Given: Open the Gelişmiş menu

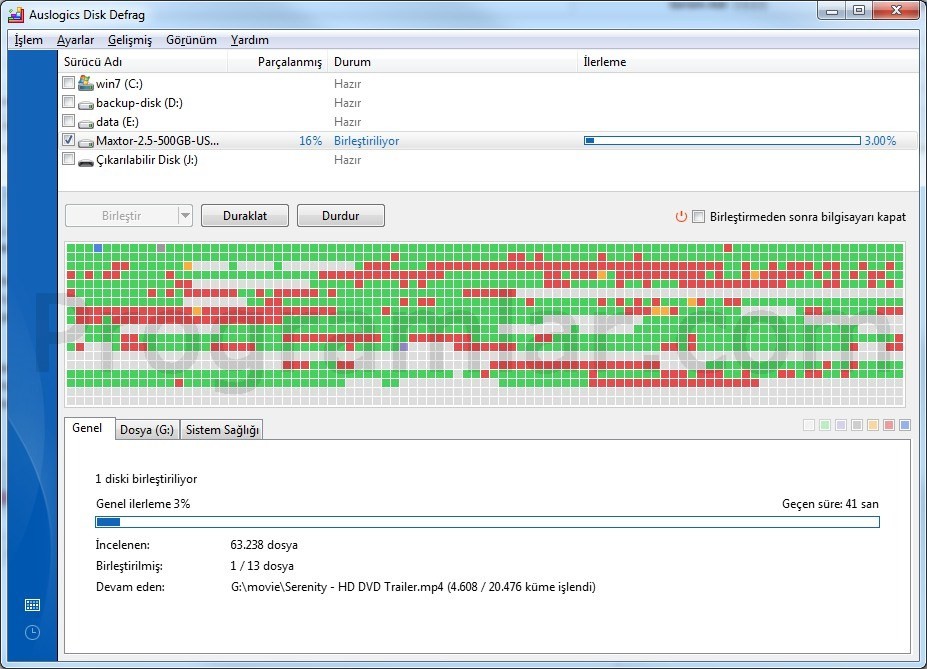Looking at the screenshot, I should (x=129, y=40).
